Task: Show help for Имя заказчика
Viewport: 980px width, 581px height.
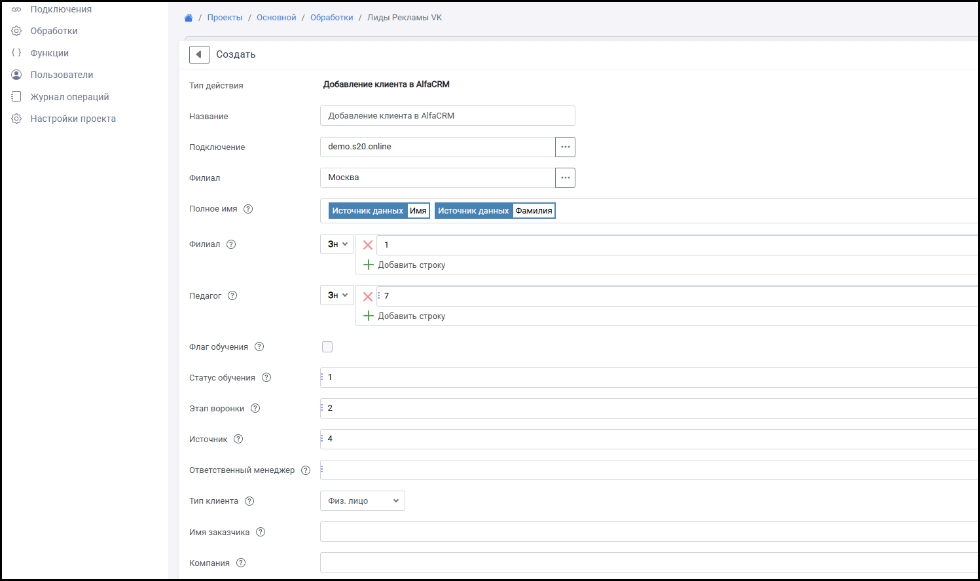Action: (x=261, y=532)
